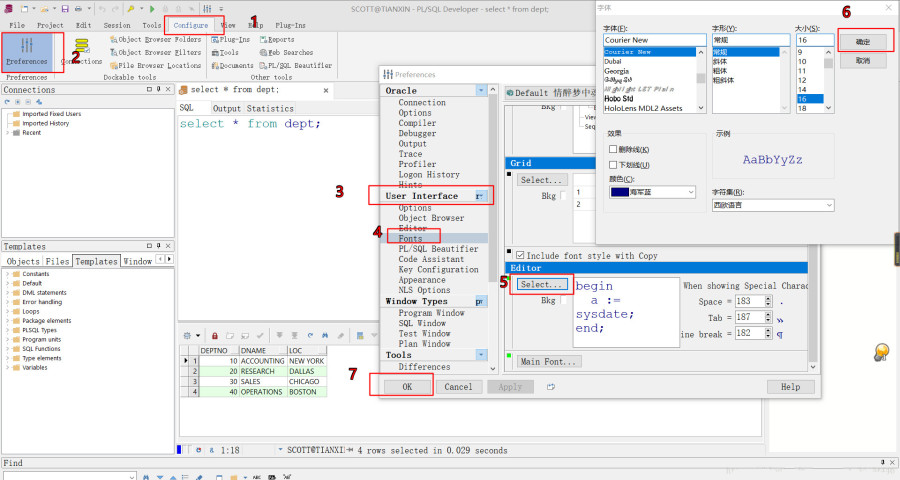Open the font color 海军蓝 dropdown

pos(691,192)
